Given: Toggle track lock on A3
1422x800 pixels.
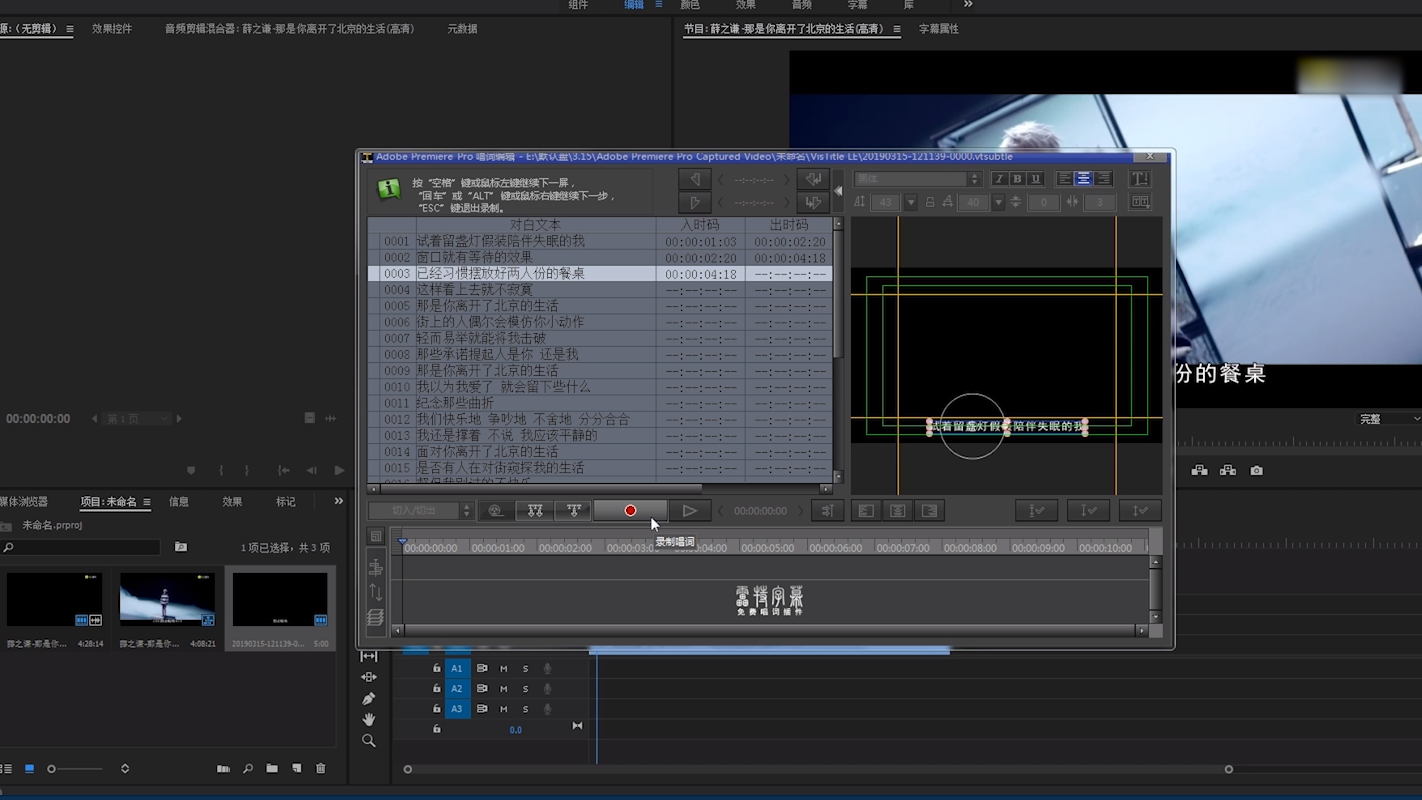Looking at the screenshot, I should [436, 709].
